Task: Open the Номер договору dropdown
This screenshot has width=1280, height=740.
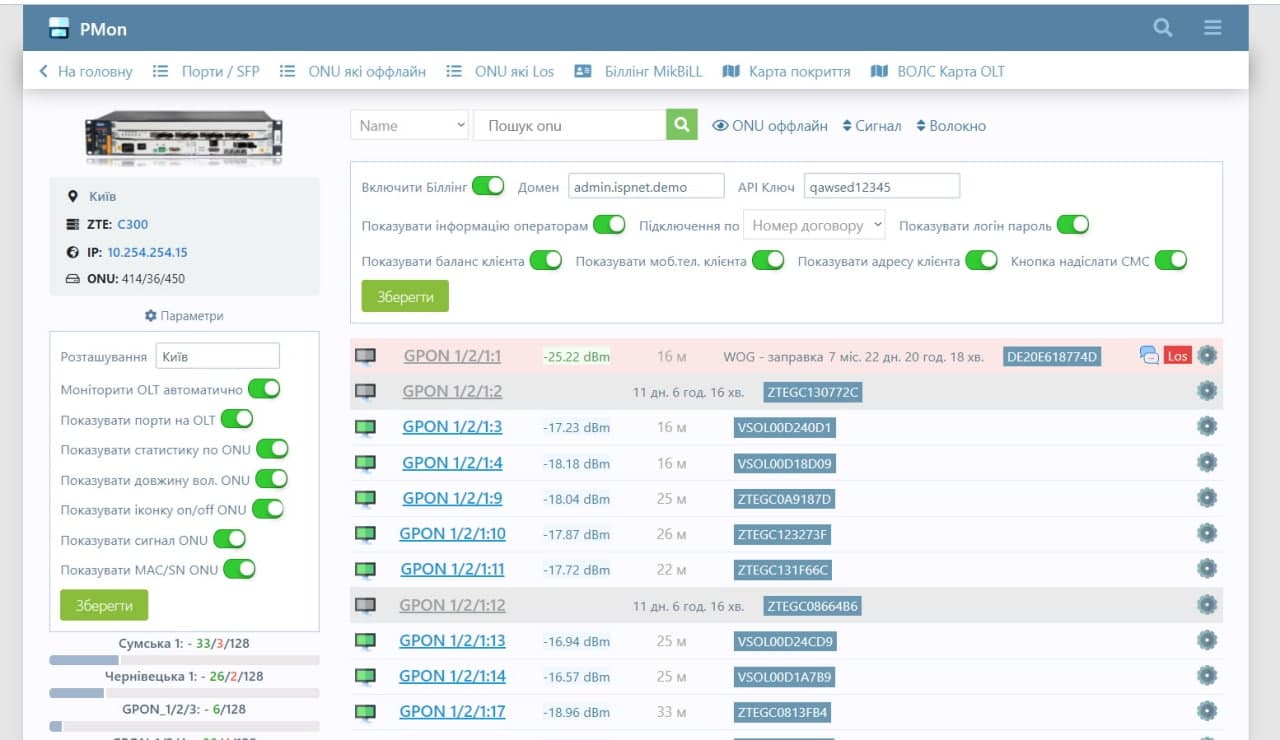Action: [814, 225]
